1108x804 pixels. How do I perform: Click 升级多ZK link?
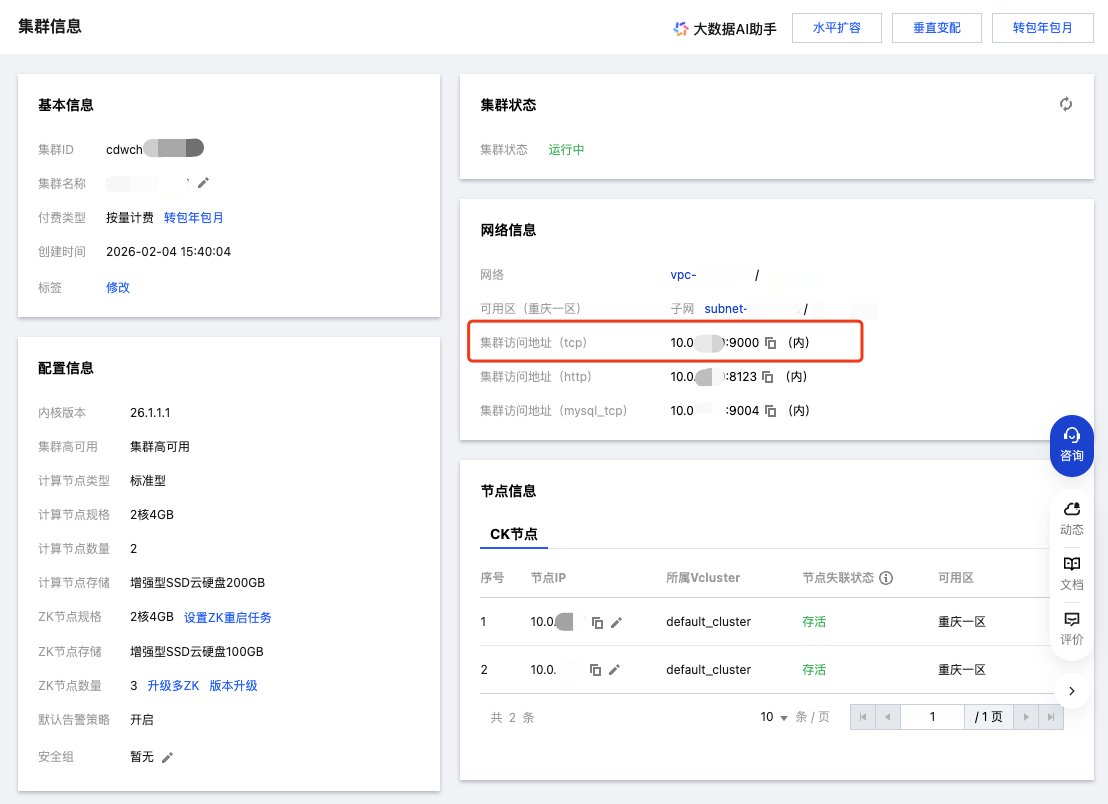click(173, 685)
